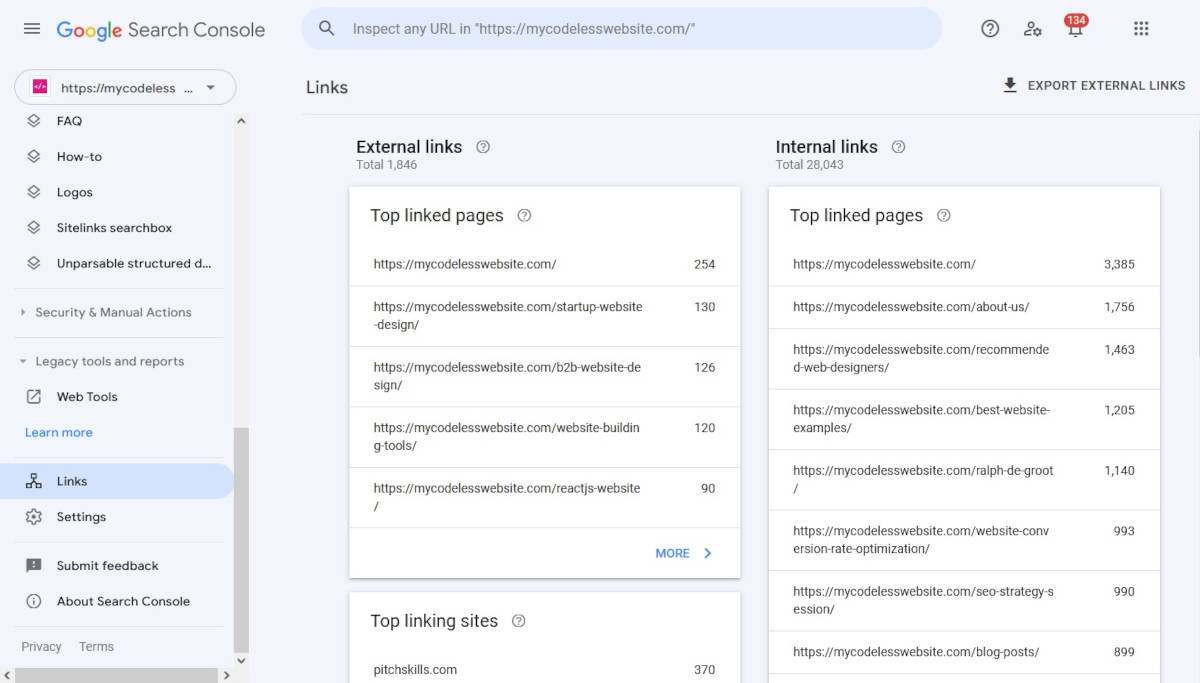Open the Google apps grid

pos(1141,29)
